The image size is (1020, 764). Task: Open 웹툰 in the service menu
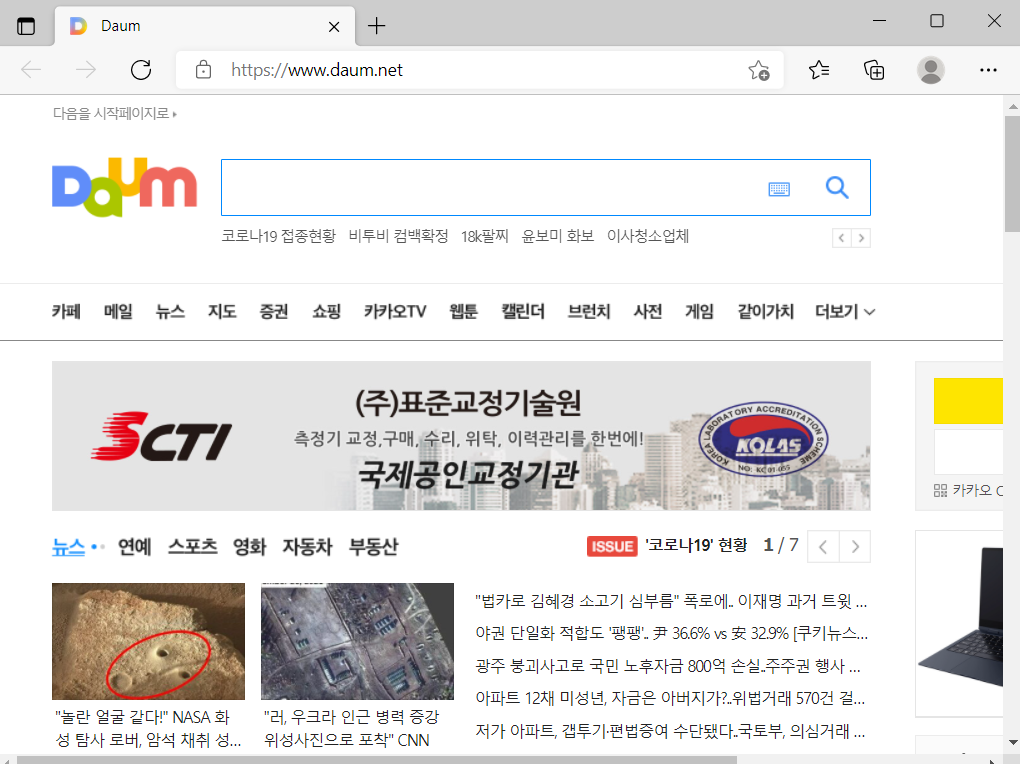(x=464, y=312)
